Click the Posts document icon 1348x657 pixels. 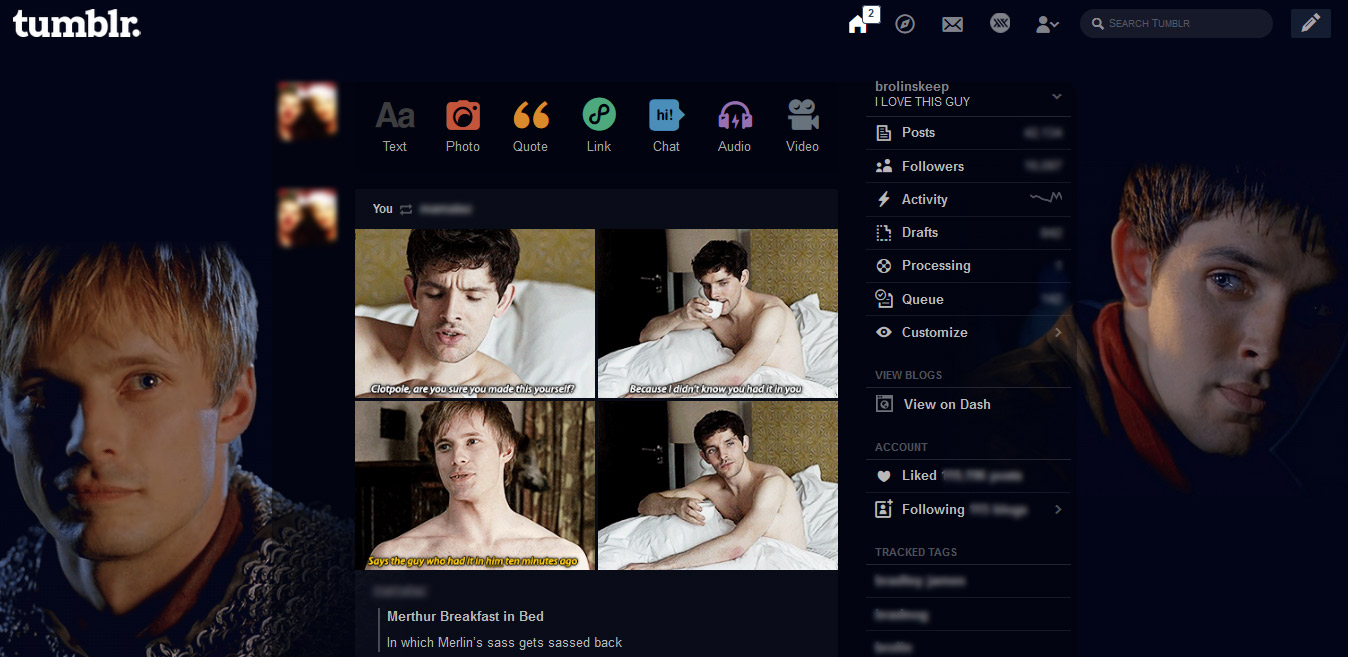[883, 133]
